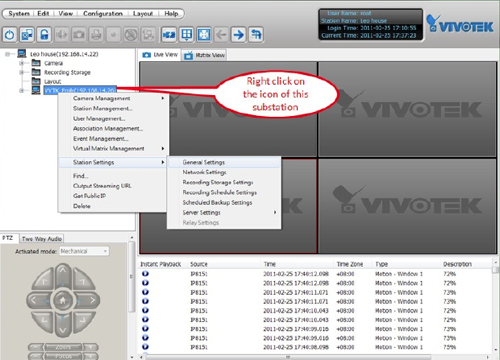This screenshot has width=500, height=360.
Task: Switch to the Two Way Audio tab
Action: [42, 239]
